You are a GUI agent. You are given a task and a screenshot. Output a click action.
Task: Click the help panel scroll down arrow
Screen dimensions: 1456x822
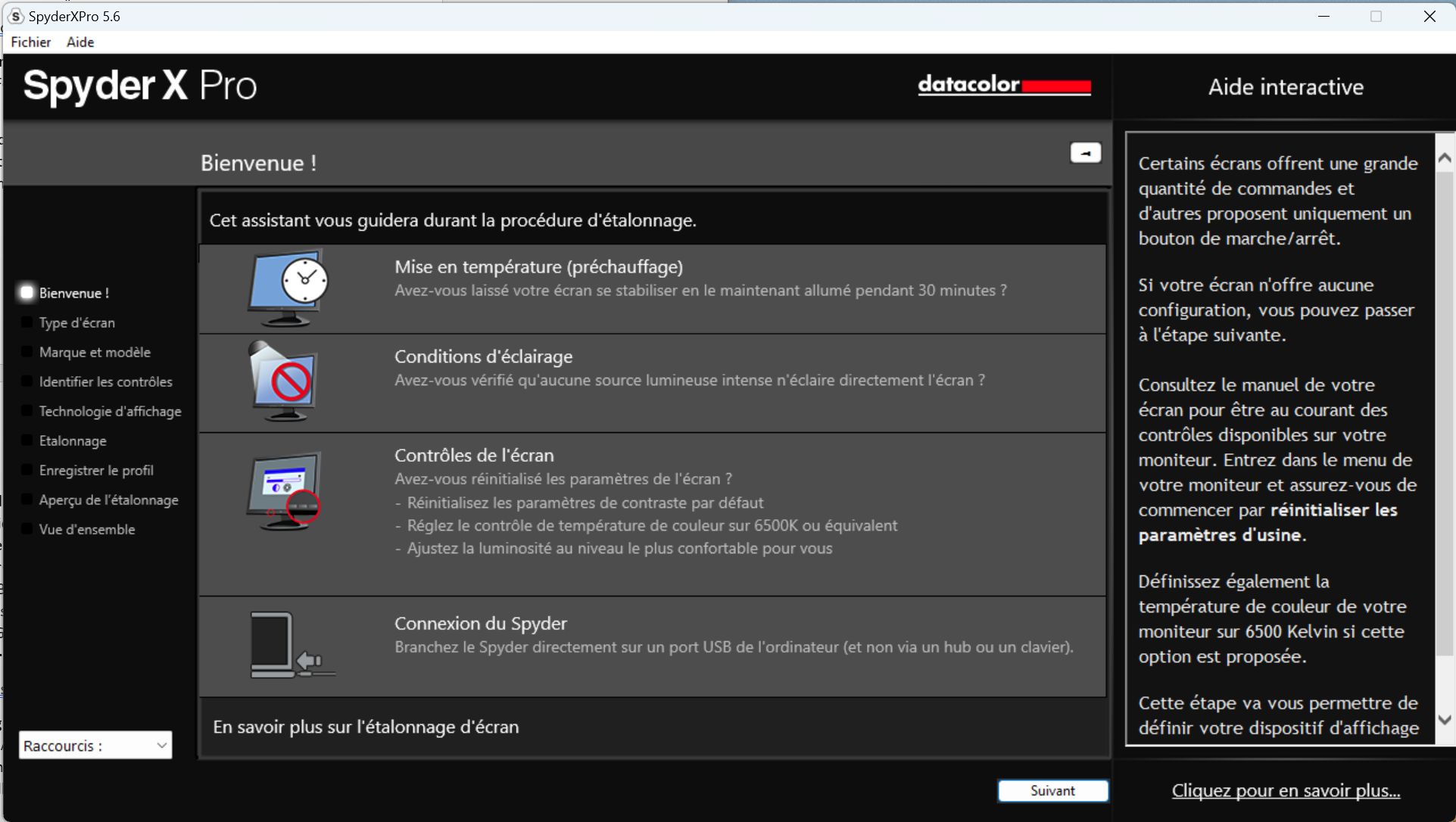1445,720
